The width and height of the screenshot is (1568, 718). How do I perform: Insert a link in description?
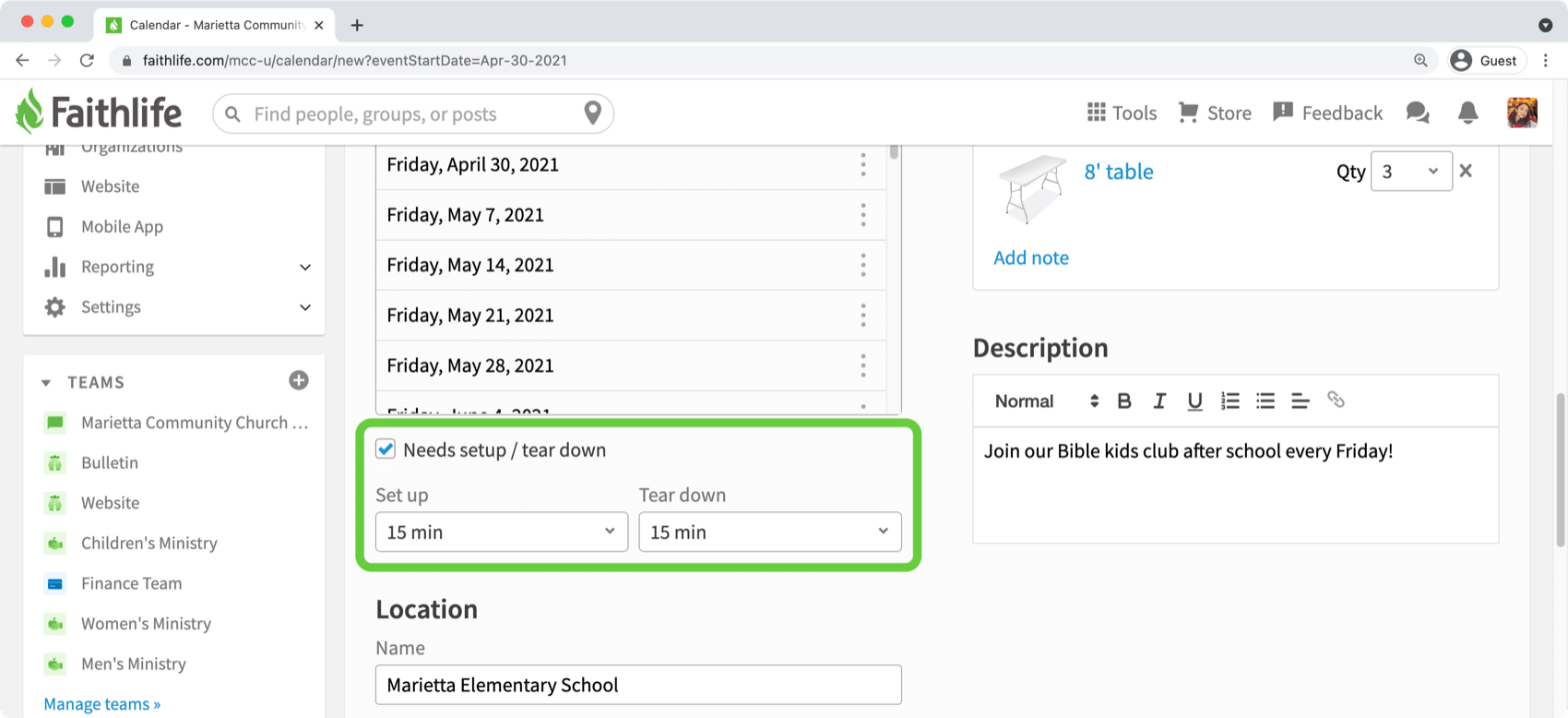pyautogui.click(x=1336, y=400)
